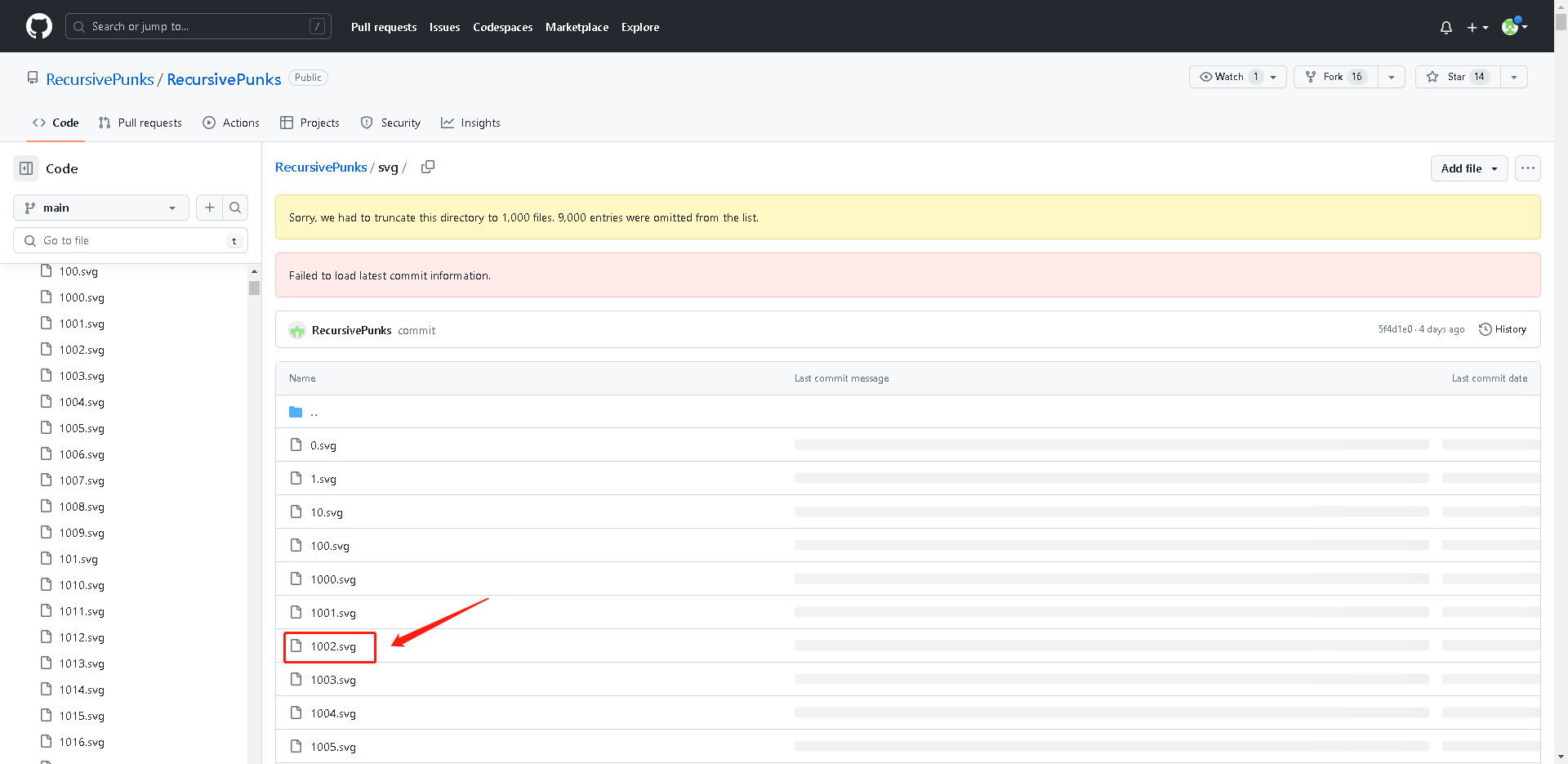Expand the main branch selector
This screenshot has width=1568, height=764.
[101, 208]
